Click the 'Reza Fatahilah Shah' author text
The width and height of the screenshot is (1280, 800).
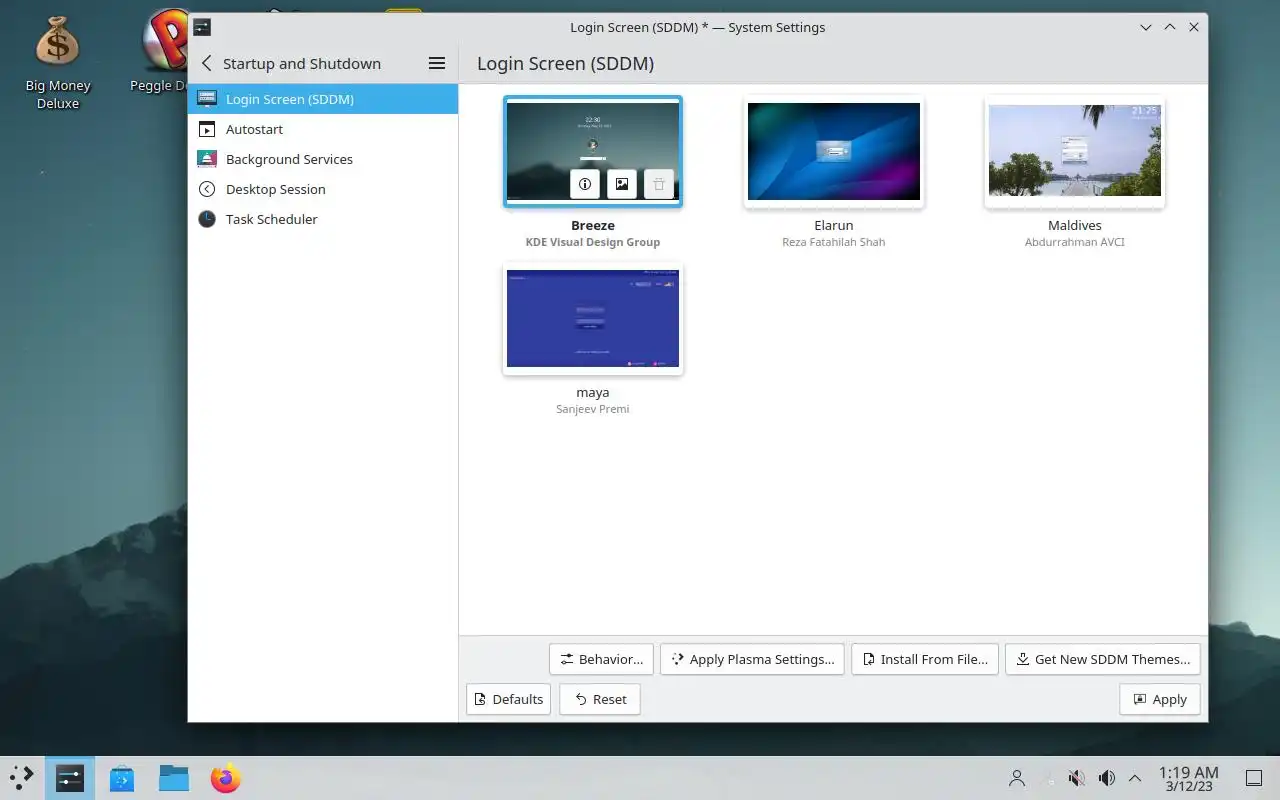pos(834,242)
